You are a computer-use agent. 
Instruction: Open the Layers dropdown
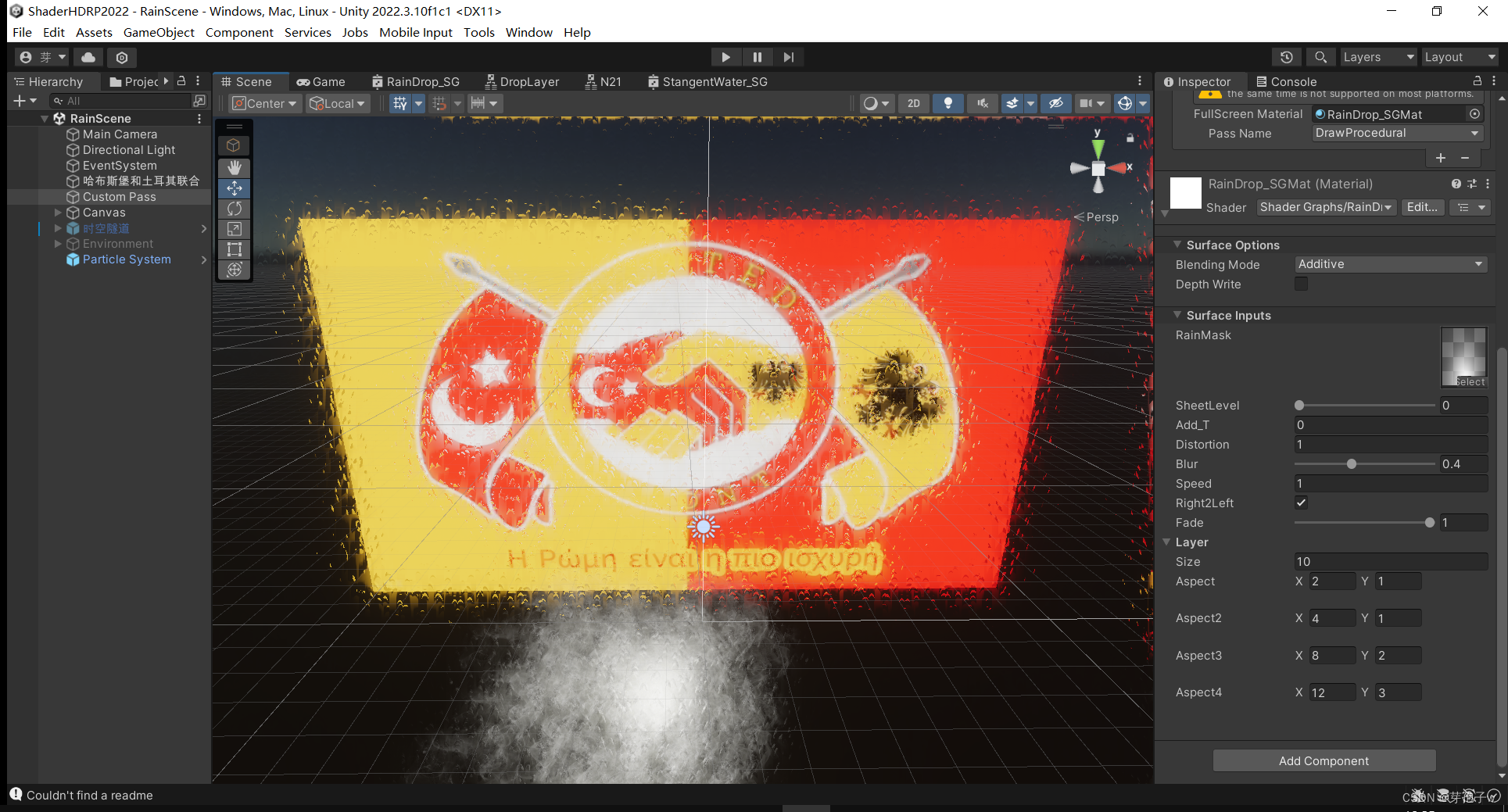click(1379, 57)
